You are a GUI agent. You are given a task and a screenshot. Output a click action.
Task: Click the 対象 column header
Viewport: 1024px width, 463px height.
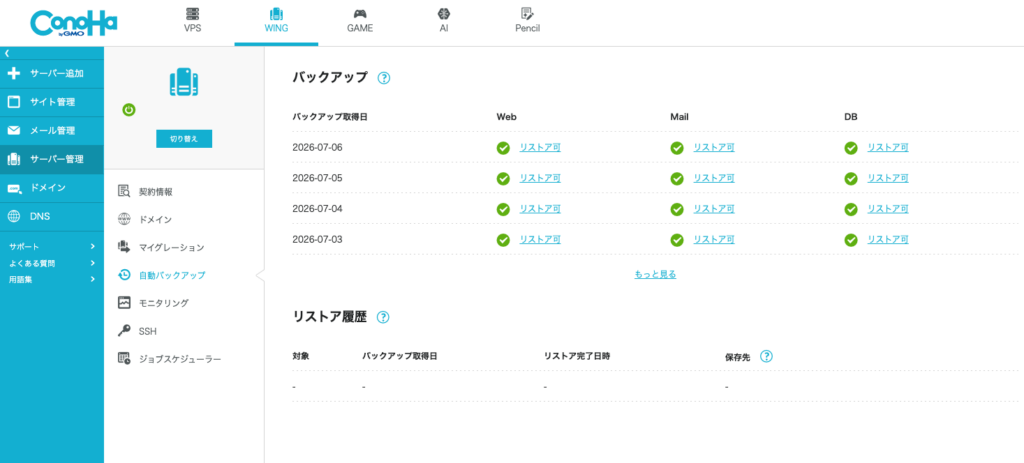pyautogui.click(x=300, y=356)
